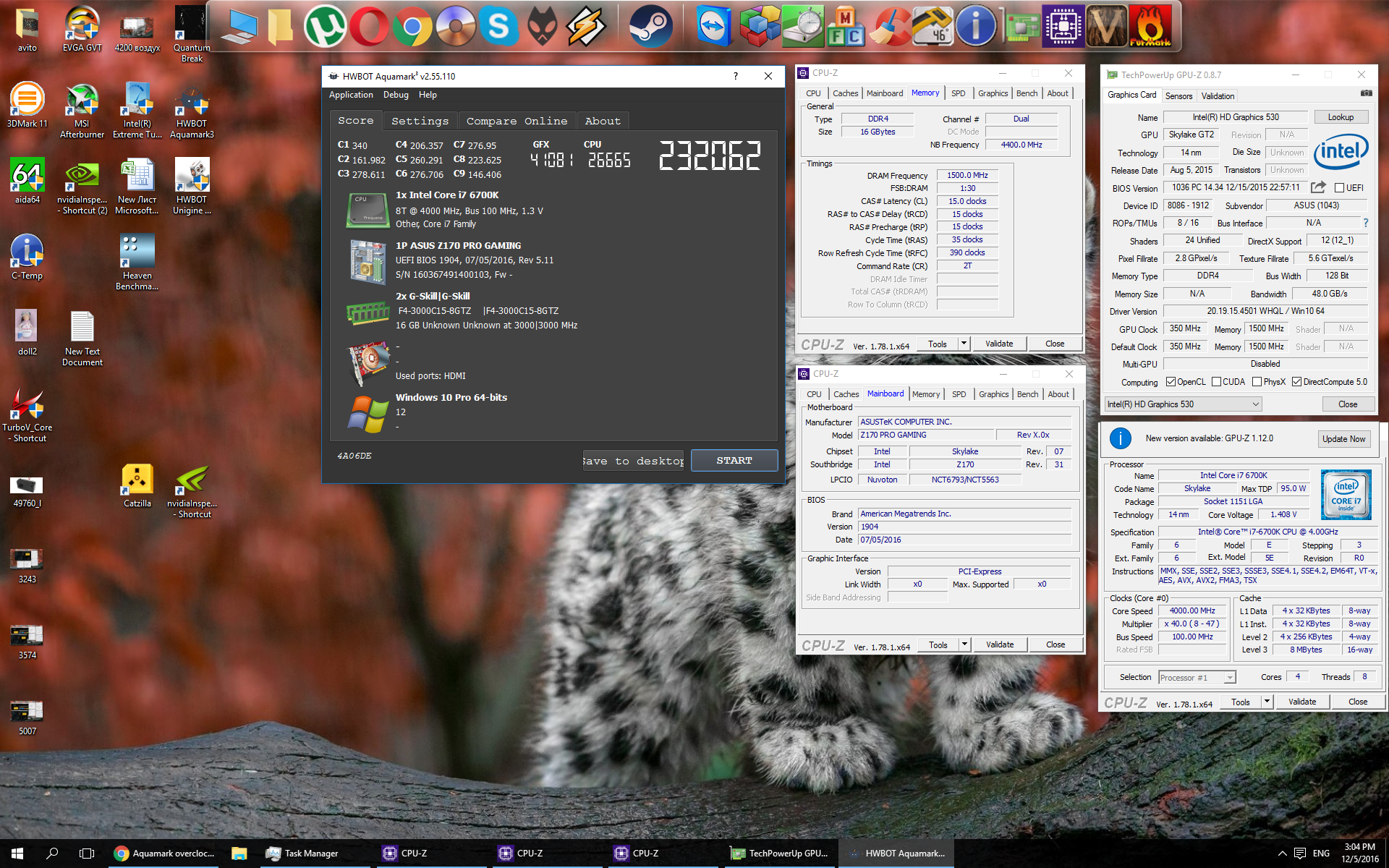Open Steam from the dock
The image size is (1389, 868).
(650, 27)
